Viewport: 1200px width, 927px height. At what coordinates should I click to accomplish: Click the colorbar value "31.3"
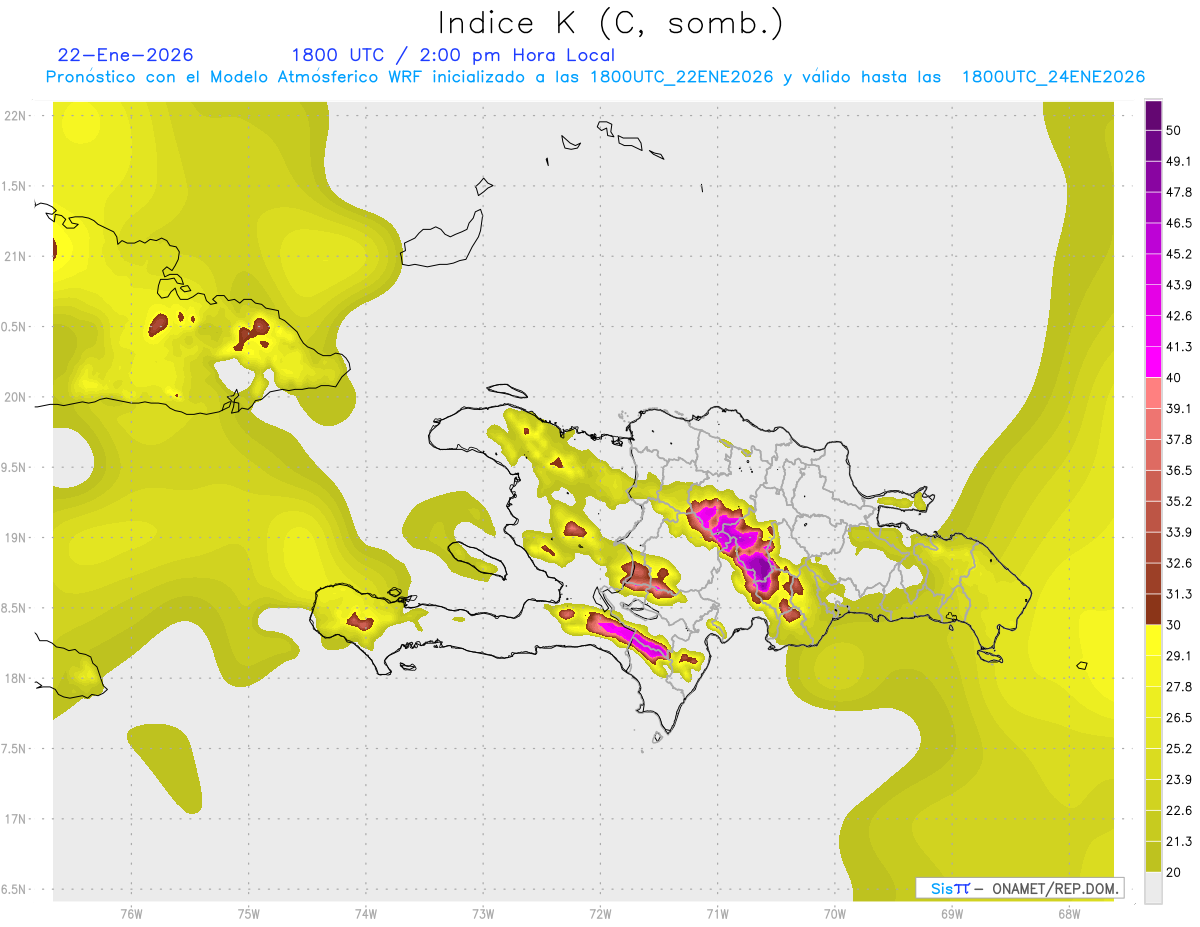[x=1179, y=594]
